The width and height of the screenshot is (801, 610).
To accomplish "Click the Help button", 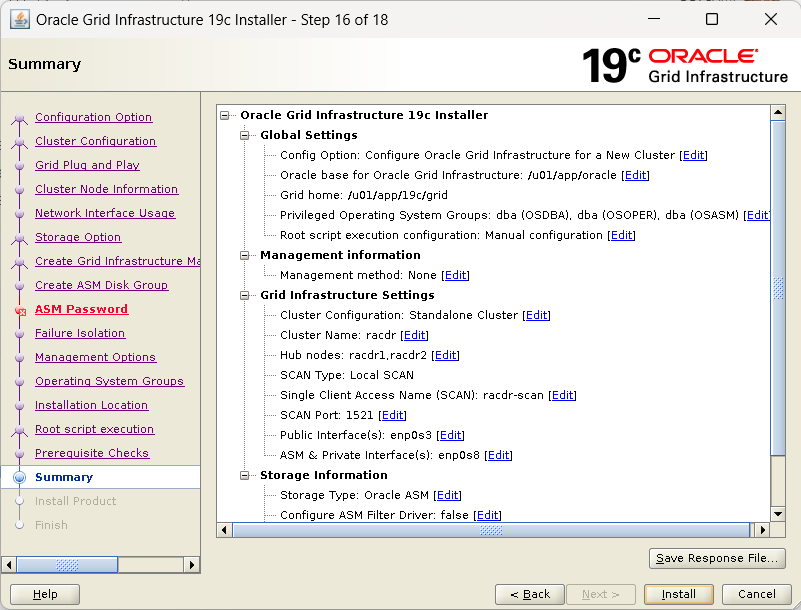I will (x=45, y=595).
